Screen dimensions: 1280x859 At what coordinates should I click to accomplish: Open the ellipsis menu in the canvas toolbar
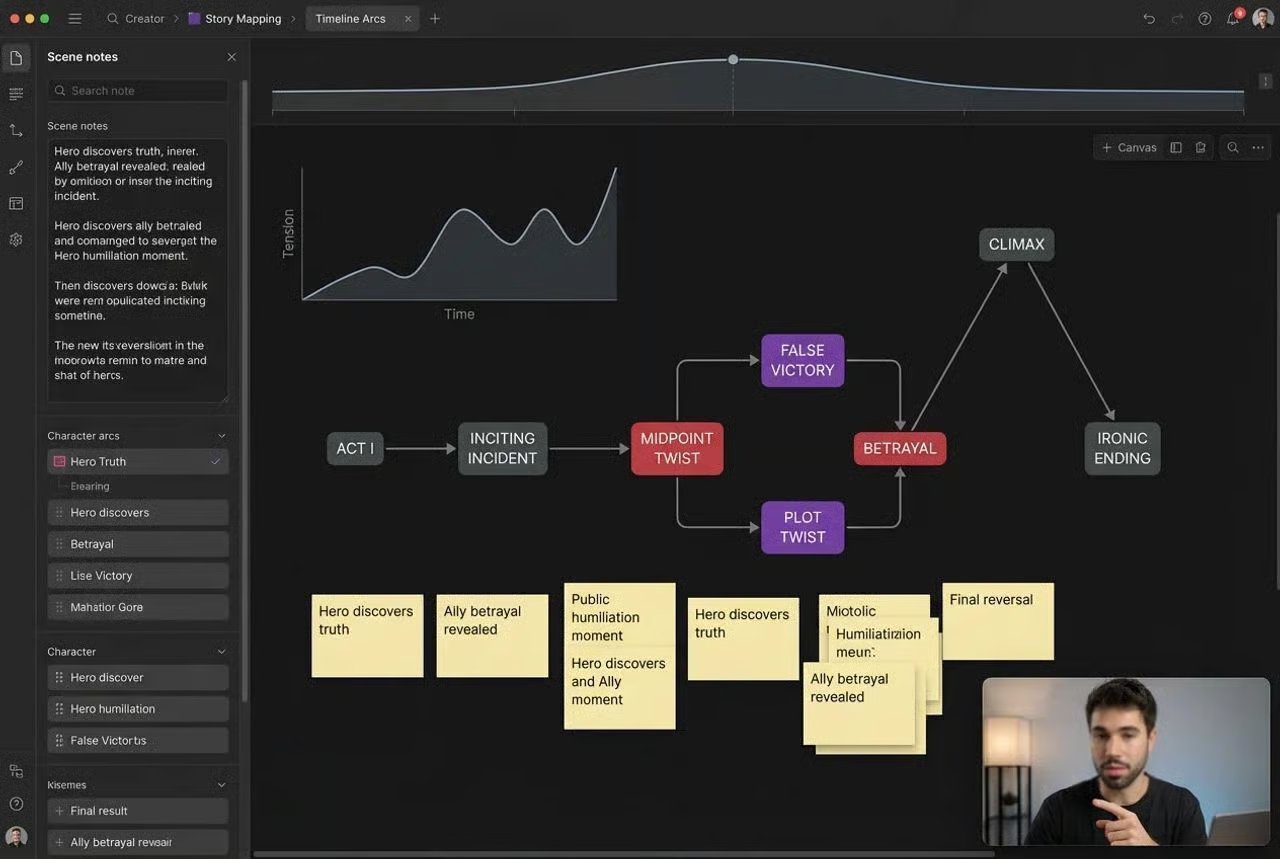[1257, 147]
